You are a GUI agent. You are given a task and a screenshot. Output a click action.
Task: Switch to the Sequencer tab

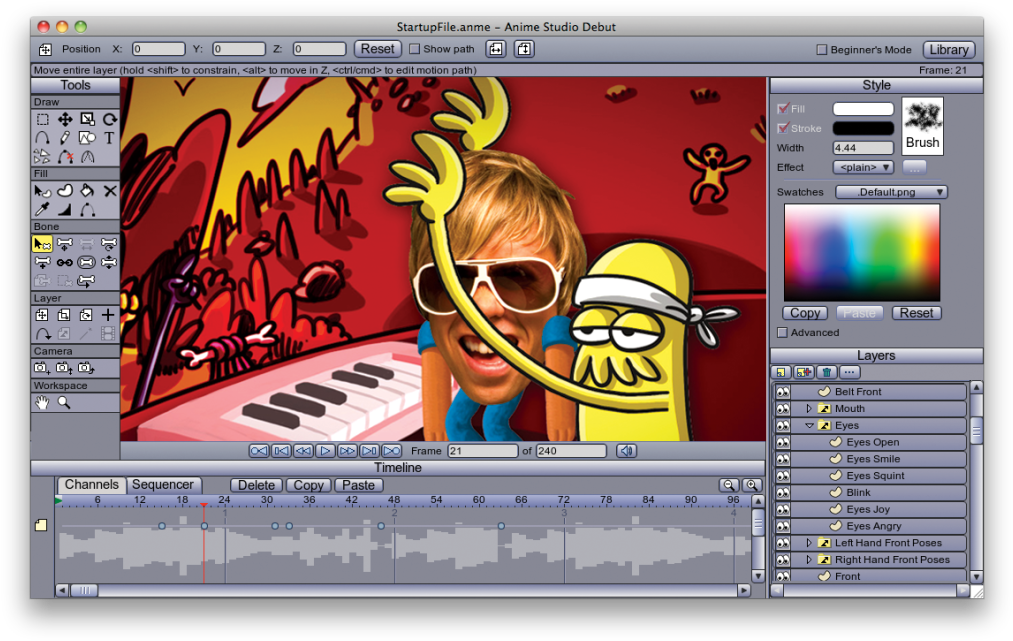tap(163, 485)
